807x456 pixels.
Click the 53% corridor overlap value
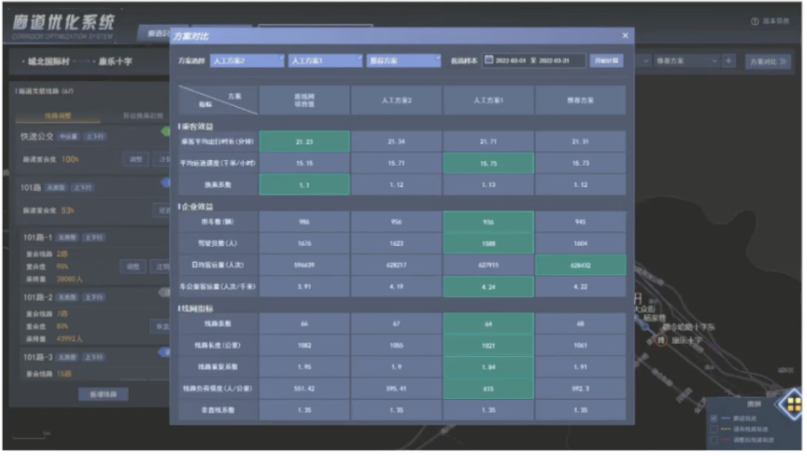click(67, 211)
